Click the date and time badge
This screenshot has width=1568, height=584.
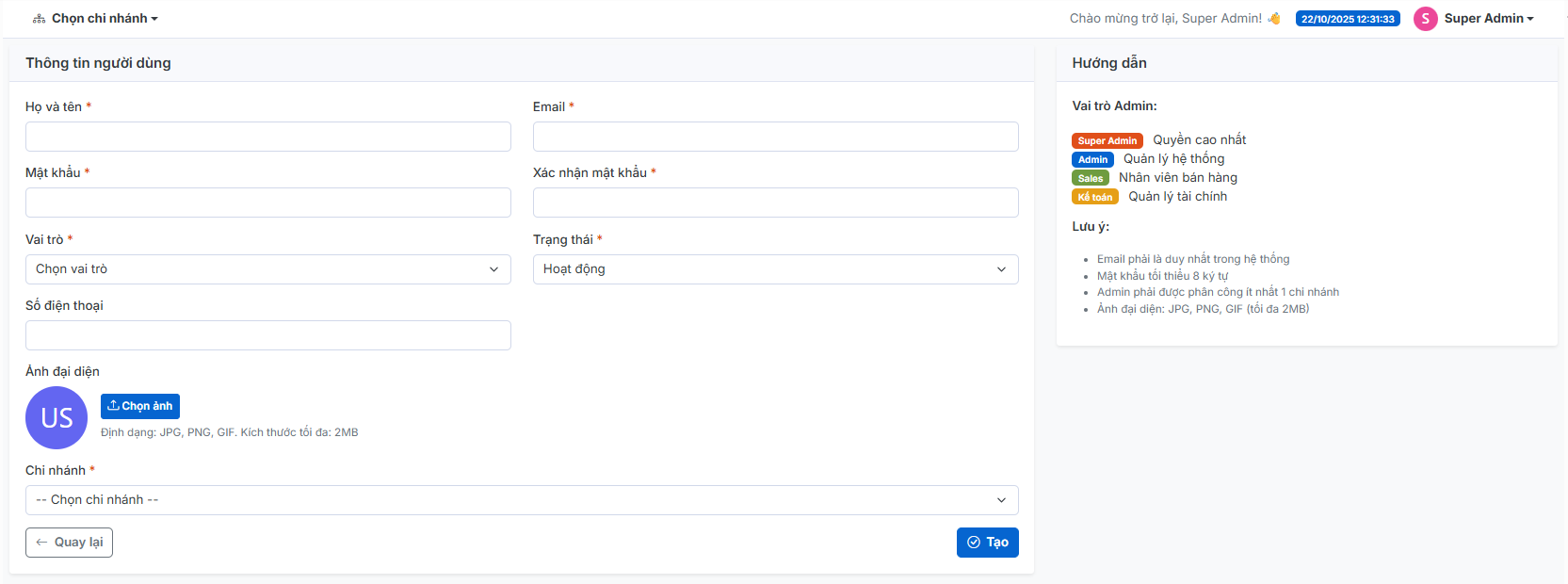pos(1347,19)
